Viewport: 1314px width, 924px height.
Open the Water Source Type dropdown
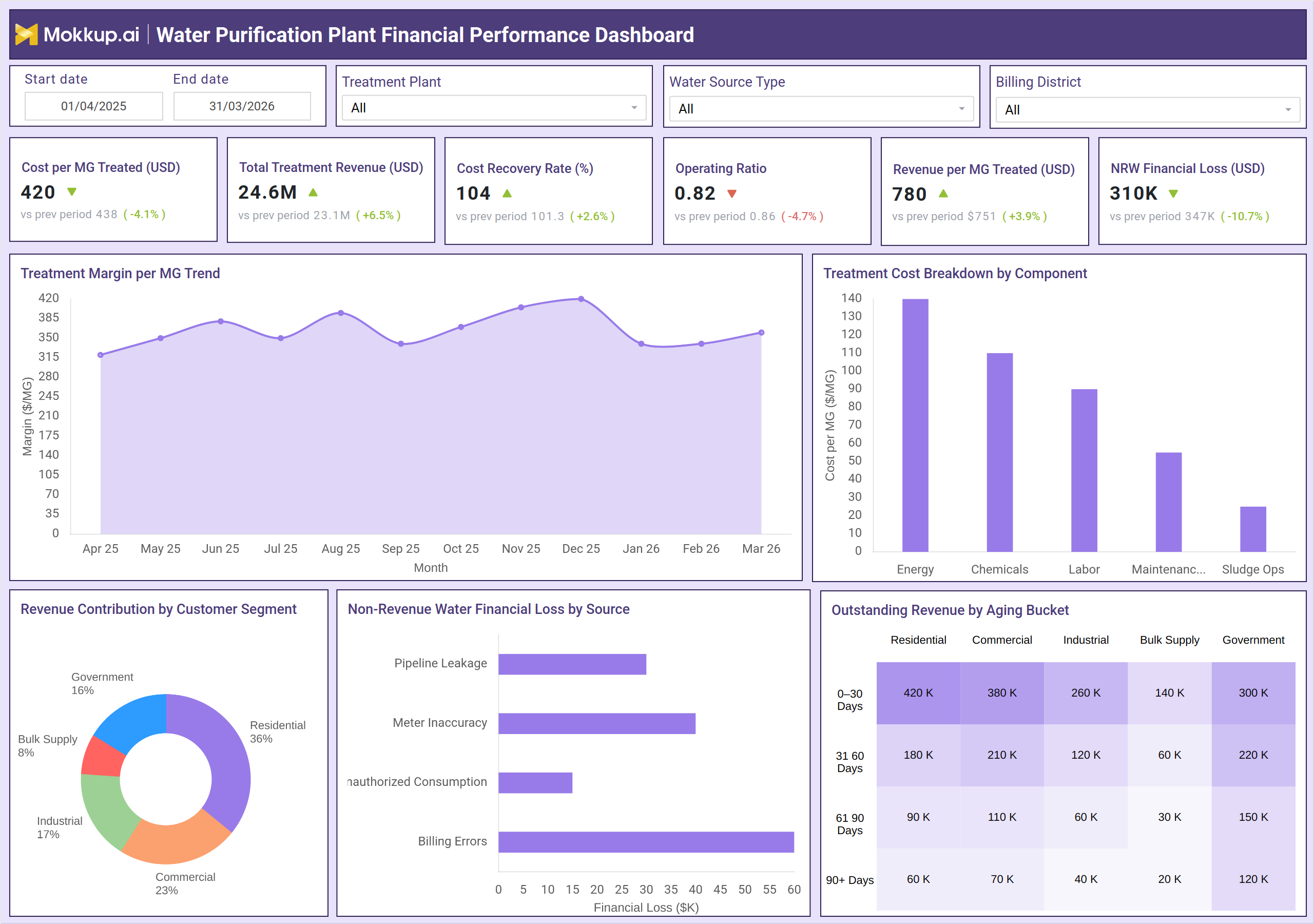[821, 109]
